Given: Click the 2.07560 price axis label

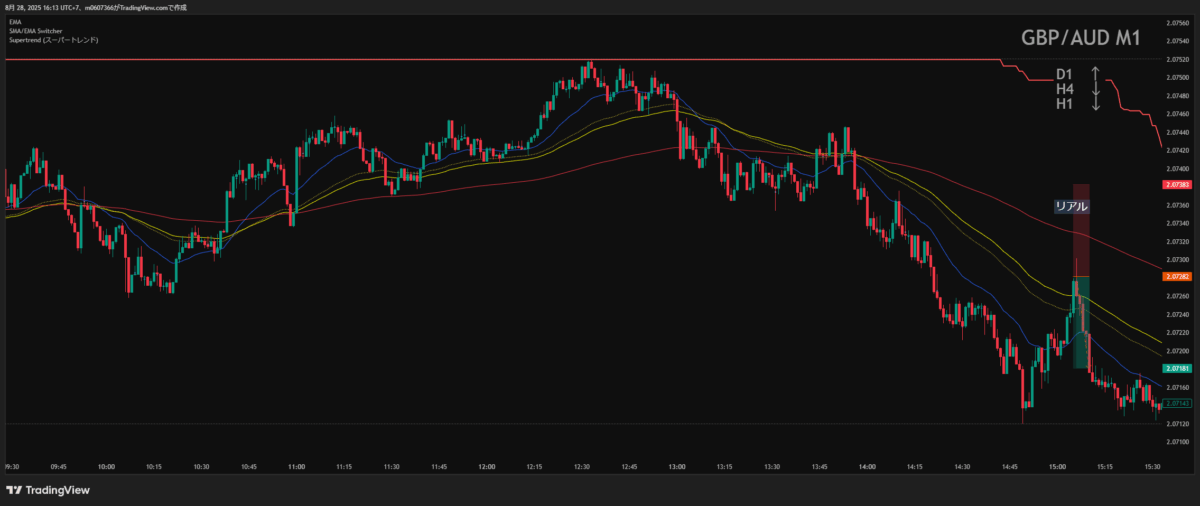Looking at the screenshot, I should pyautogui.click(x=1176, y=22).
